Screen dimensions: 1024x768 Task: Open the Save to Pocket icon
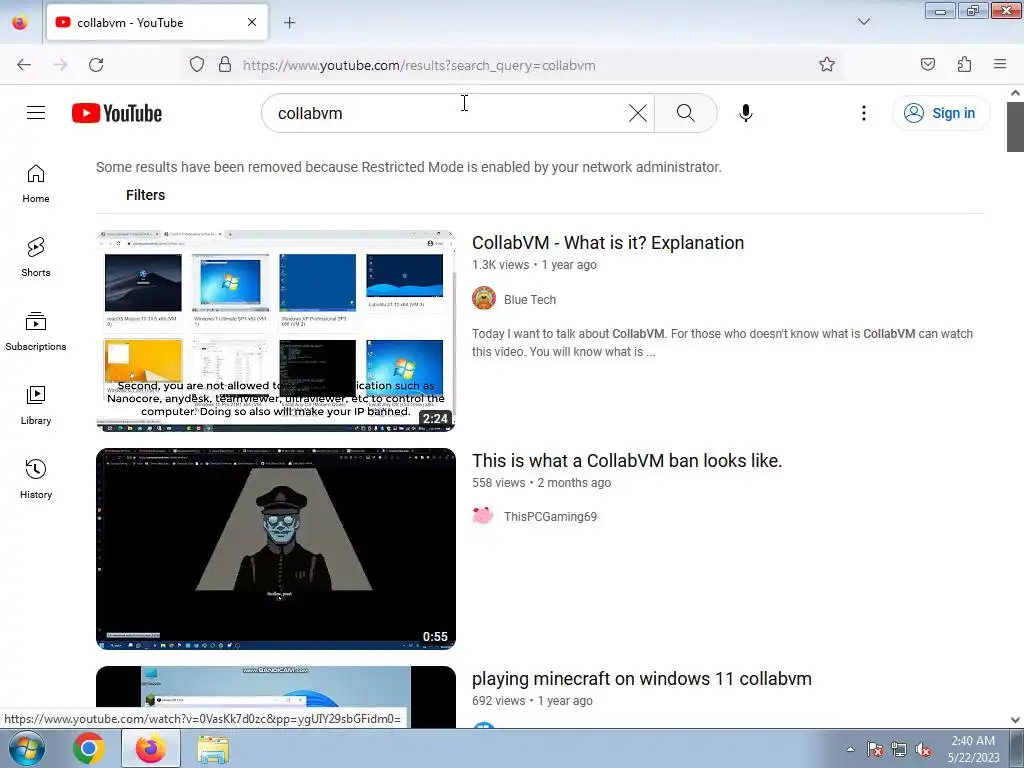click(927, 65)
